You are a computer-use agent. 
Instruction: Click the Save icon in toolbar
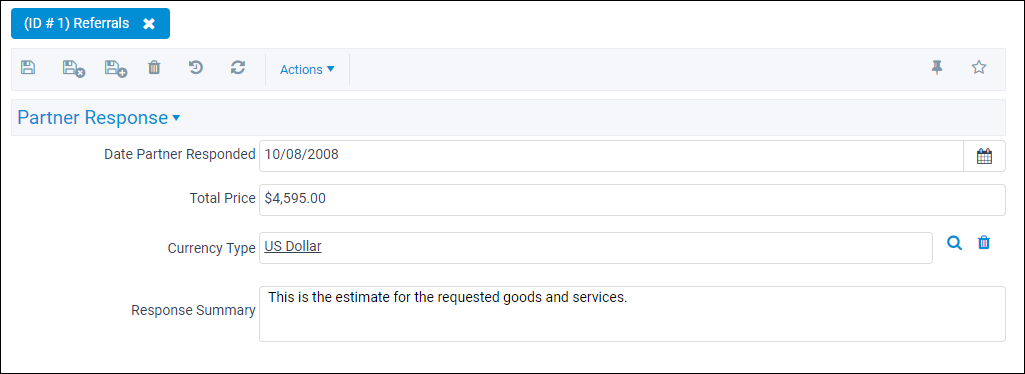[28, 67]
